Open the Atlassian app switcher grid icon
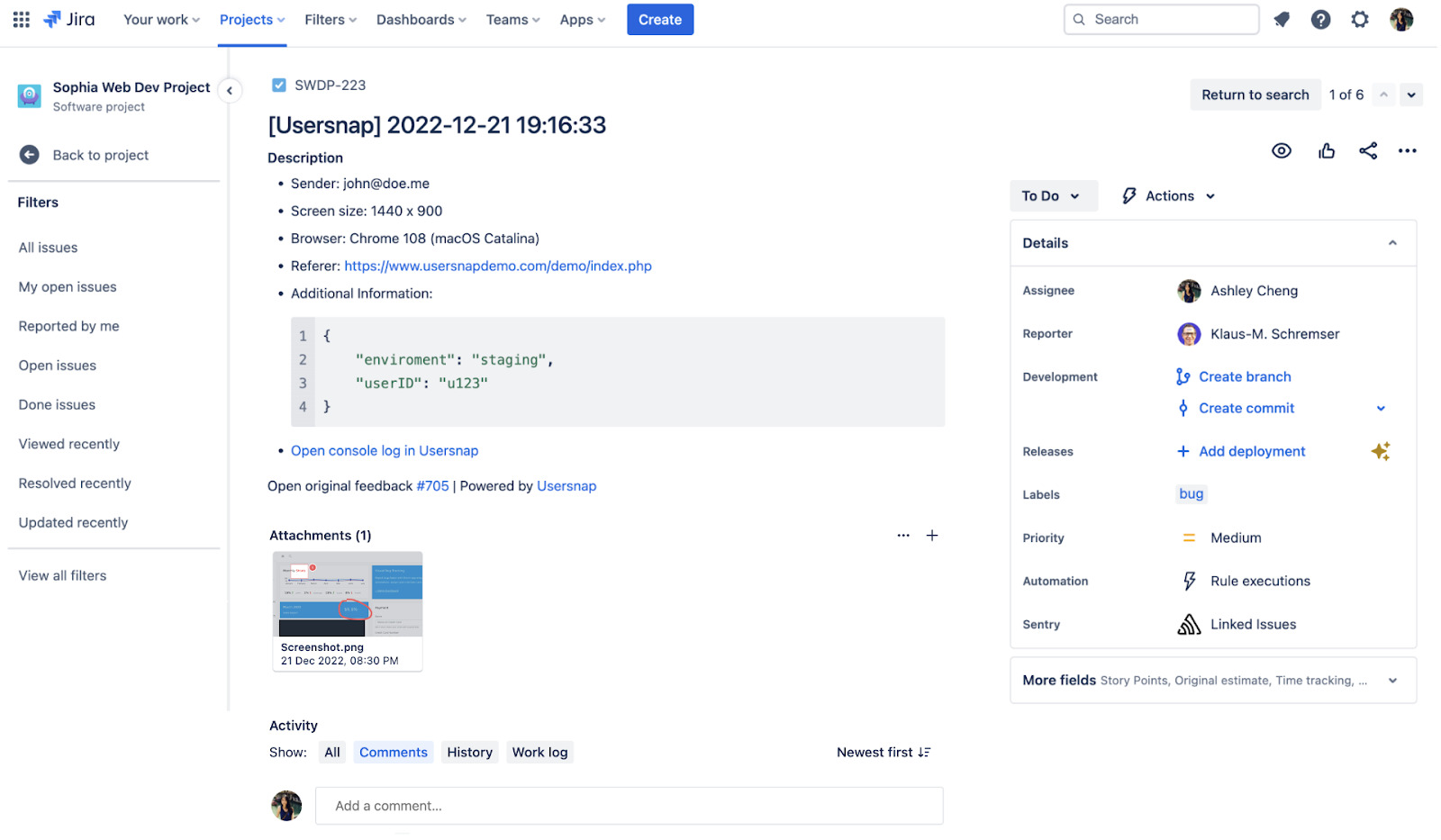Image resolution: width=1441 pixels, height=840 pixels. pos(20,19)
